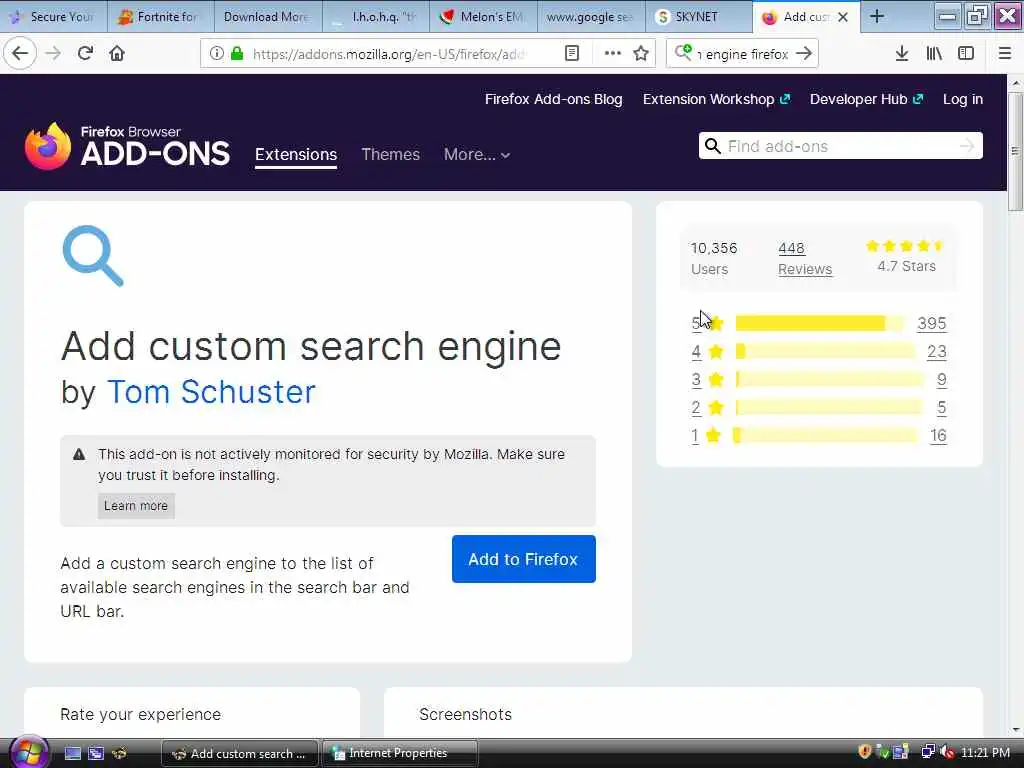This screenshot has height=768, width=1024.
Task: Switch to Fortnite tab
Action: coord(161,17)
